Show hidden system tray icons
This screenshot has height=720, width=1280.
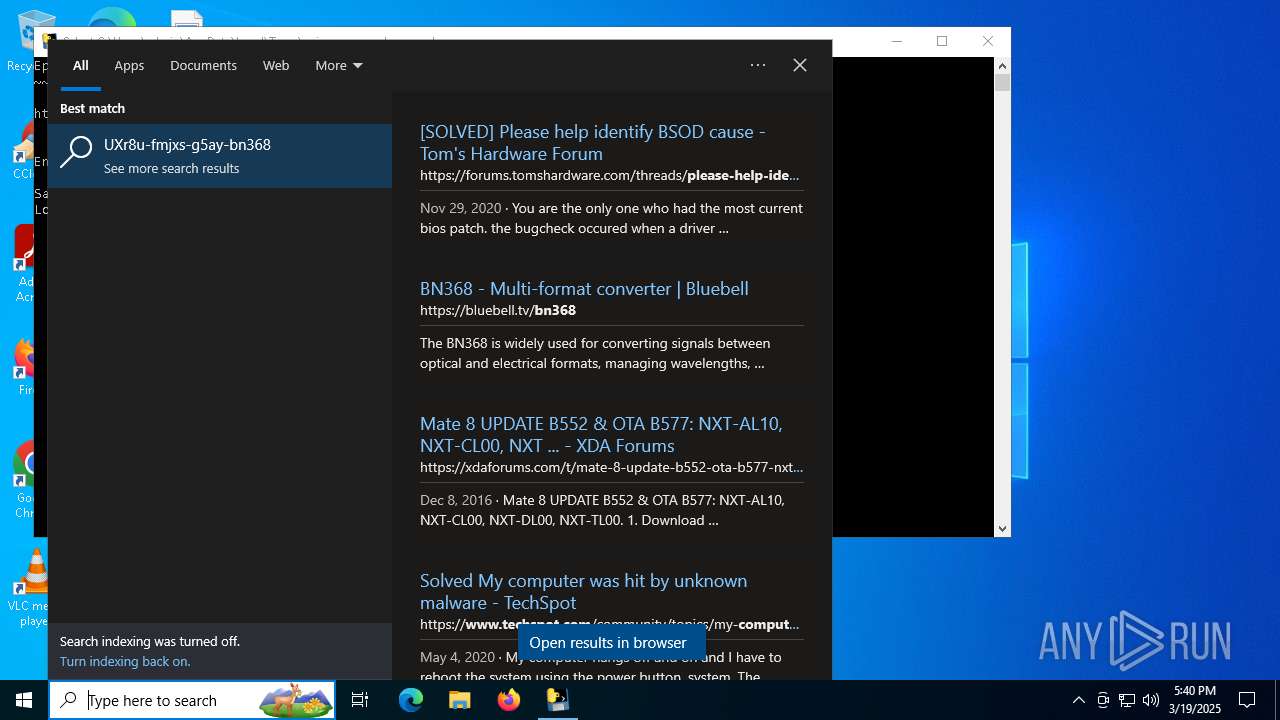1078,700
